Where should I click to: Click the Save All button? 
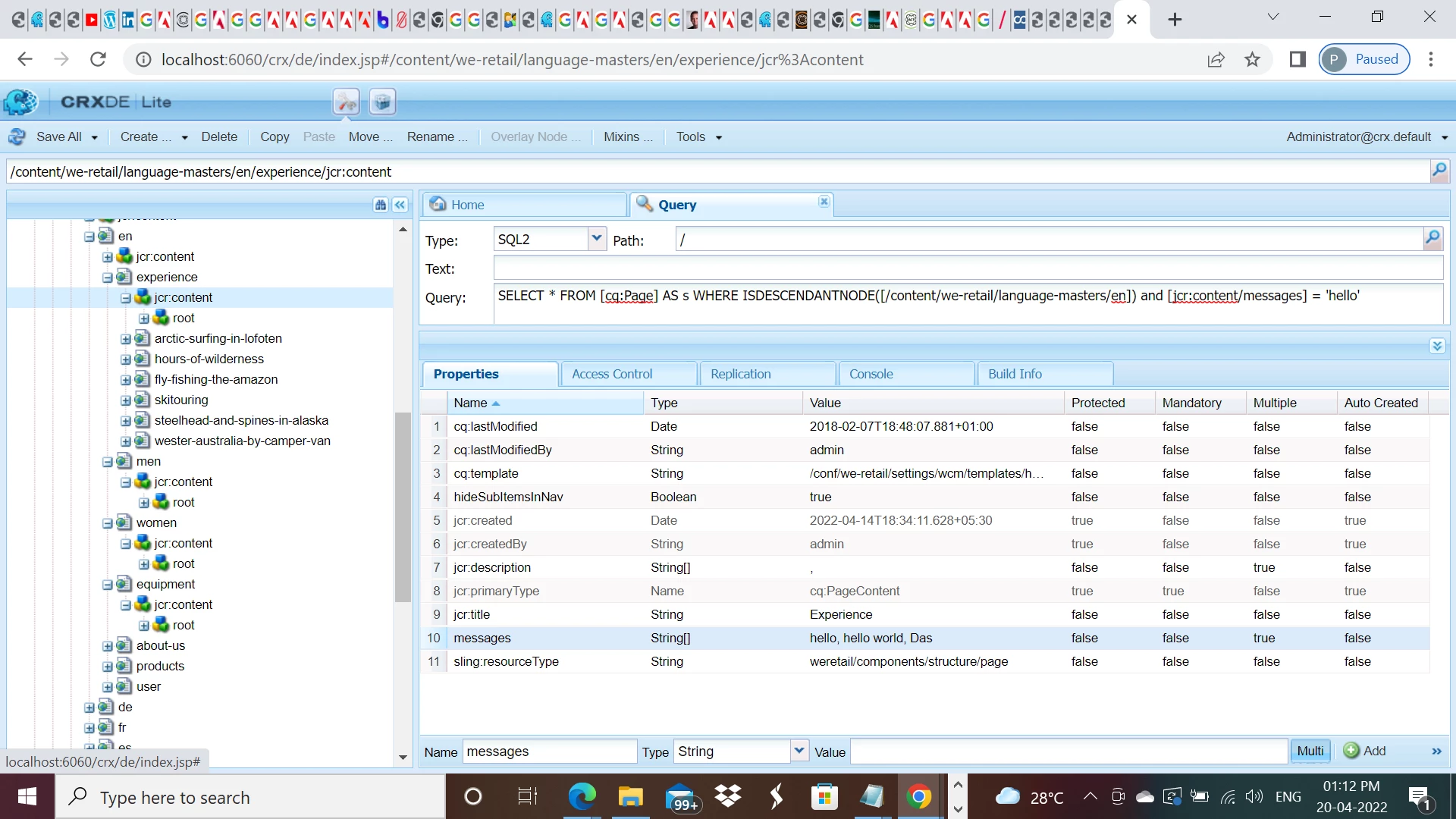point(58,136)
